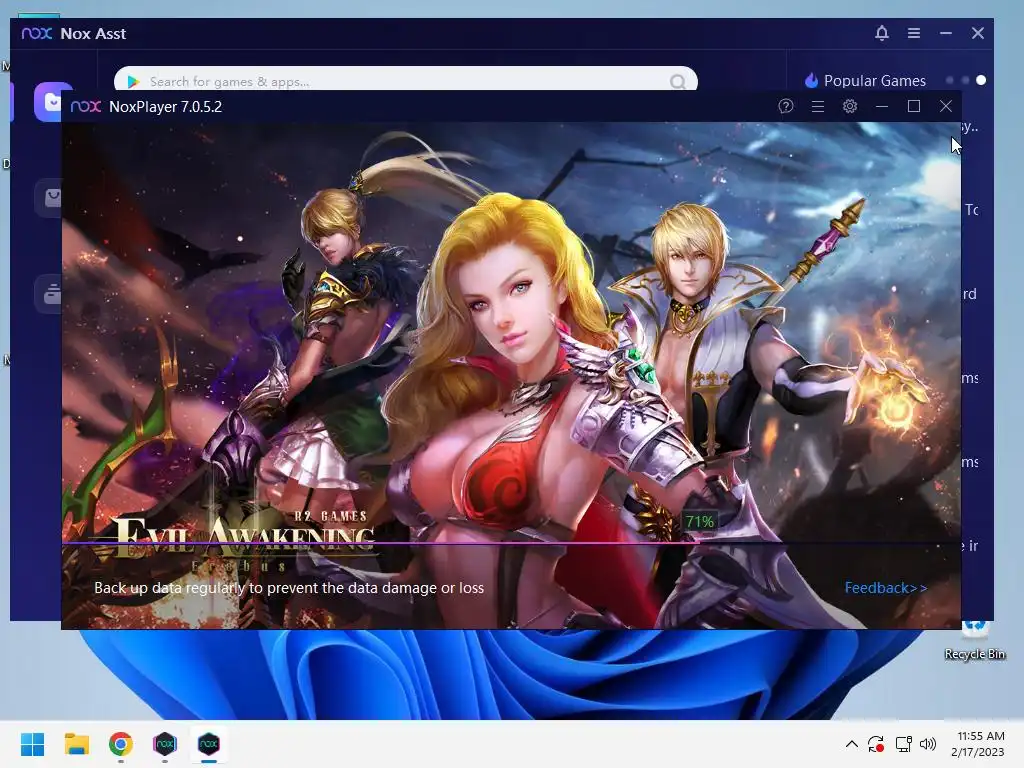Open the NoxPlayer help question mark icon
The width and height of the screenshot is (1024, 768).
tap(786, 106)
